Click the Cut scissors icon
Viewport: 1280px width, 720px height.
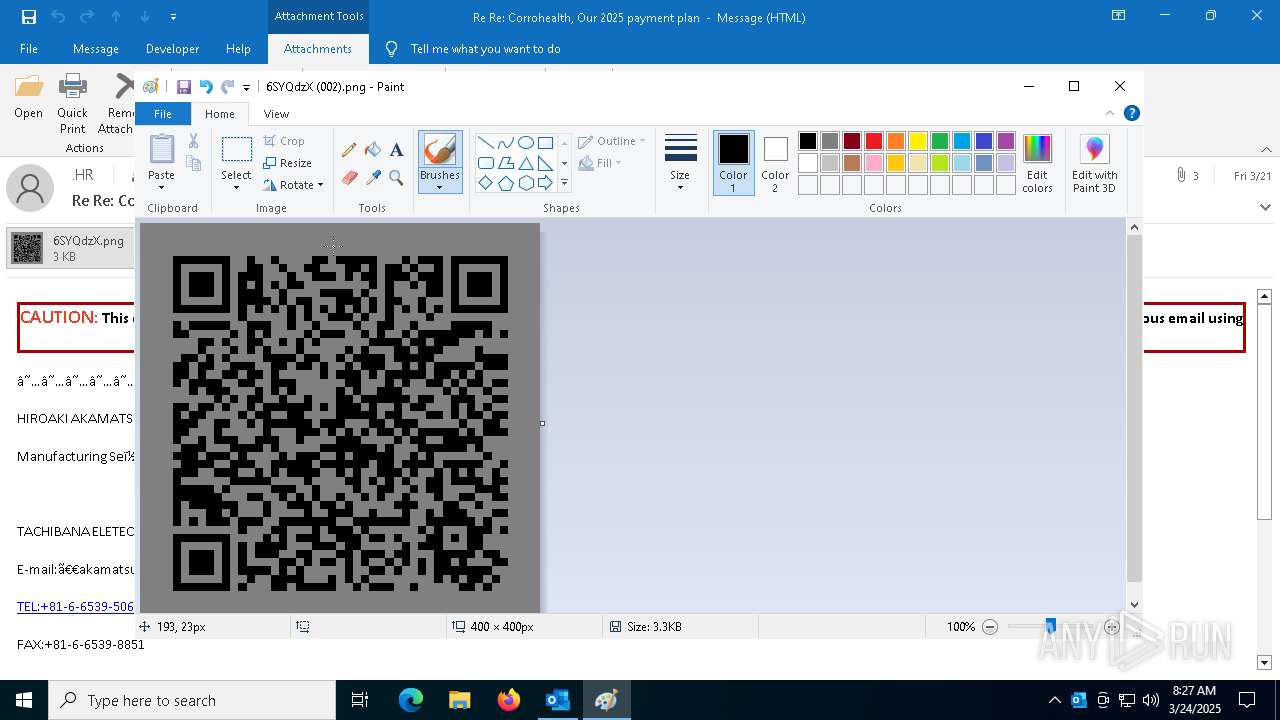pos(194,141)
